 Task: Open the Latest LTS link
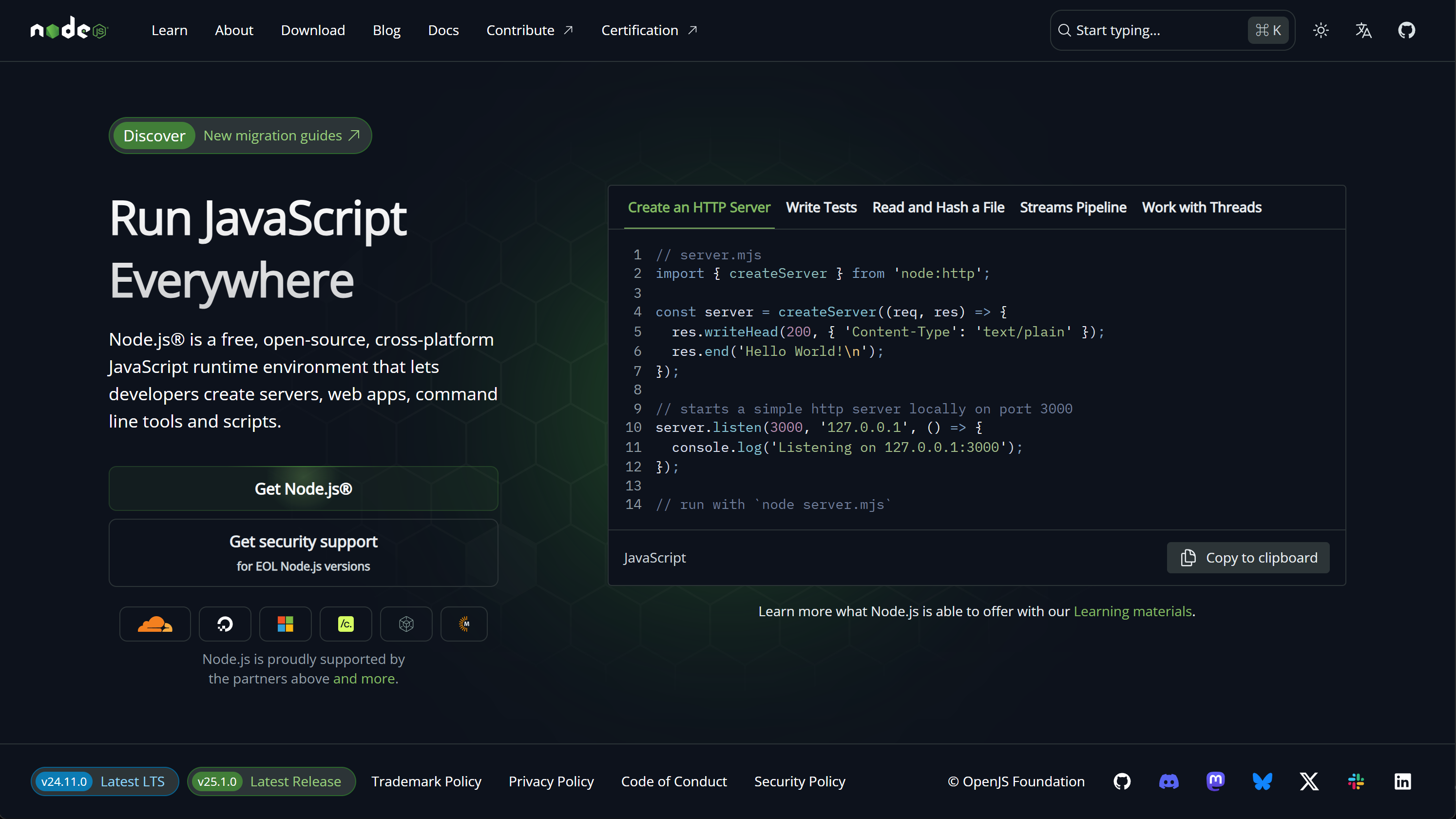(x=132, y=781)
